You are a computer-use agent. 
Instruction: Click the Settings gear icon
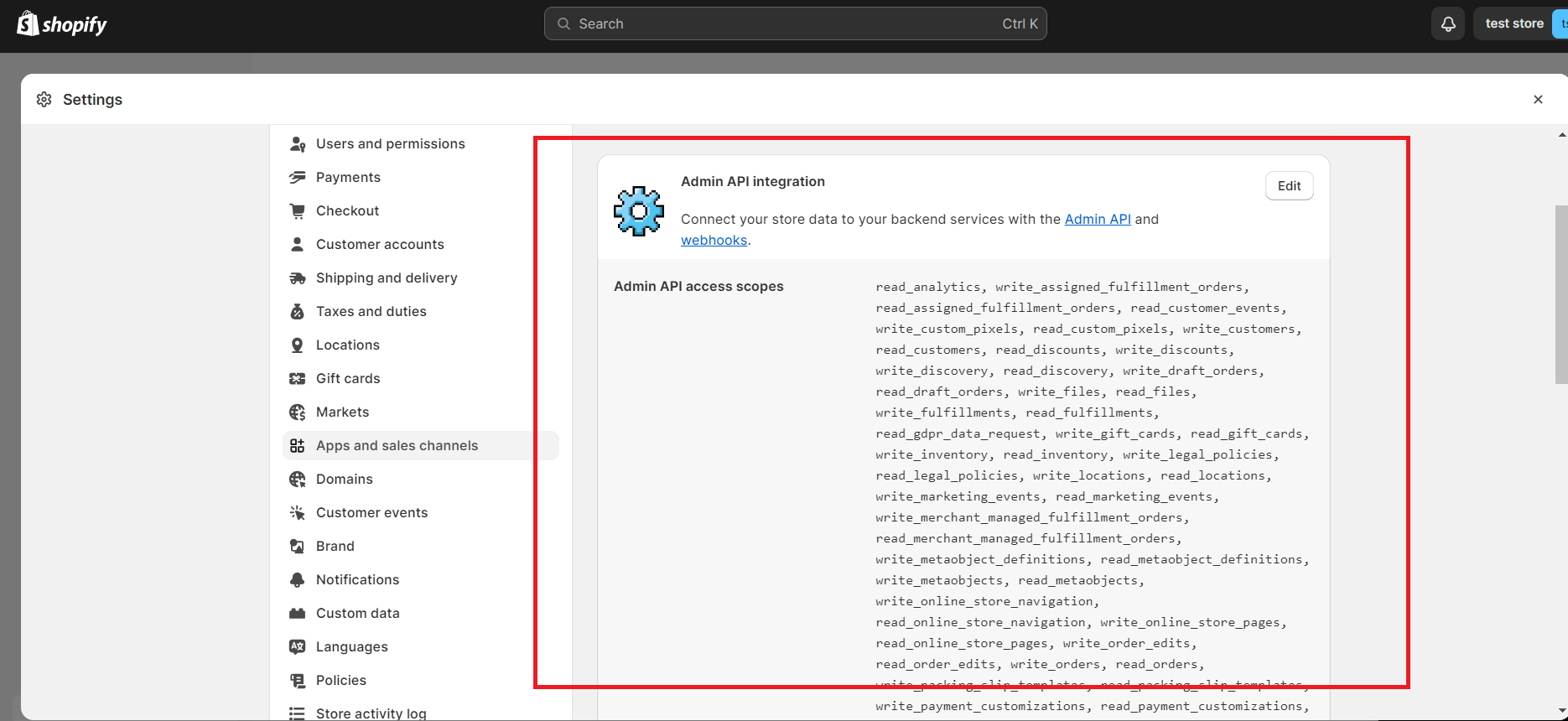[44, 100]
